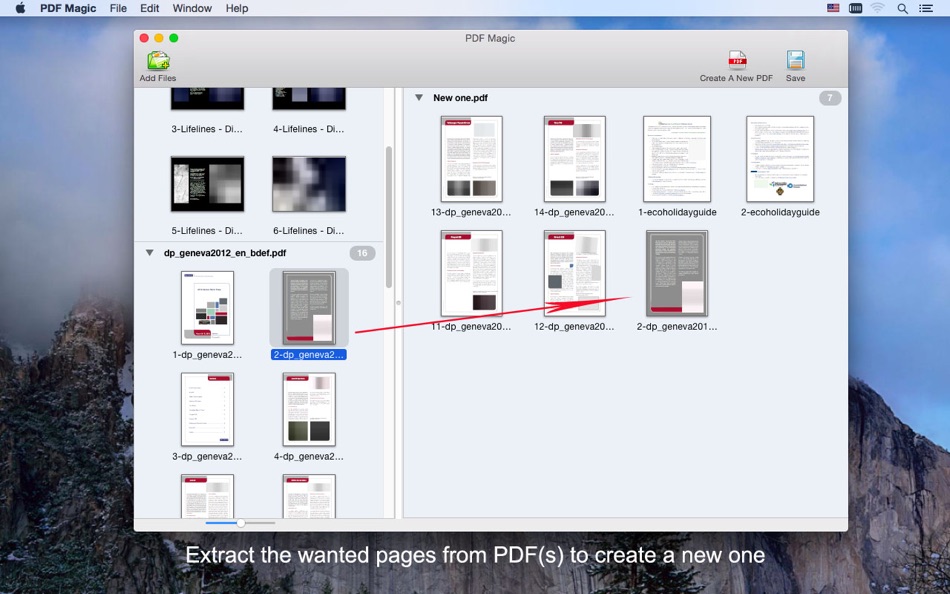This screenshot has width=950, height=594.
Task: Click the panel splitter handle dot
Action: tap(399, 302)
